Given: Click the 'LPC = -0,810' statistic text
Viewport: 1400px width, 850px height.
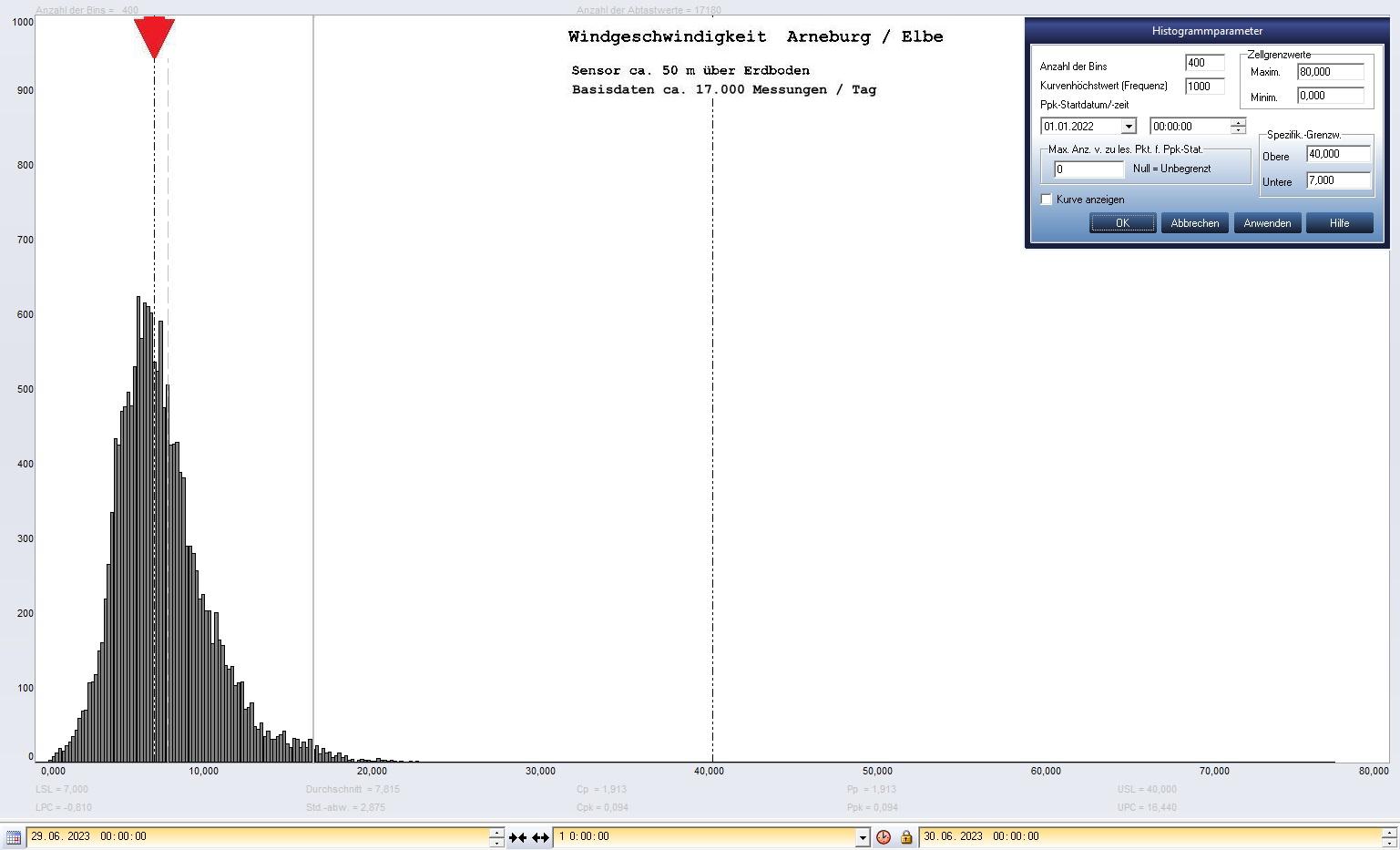Looking at the screenshot, I should pos(64,807).
